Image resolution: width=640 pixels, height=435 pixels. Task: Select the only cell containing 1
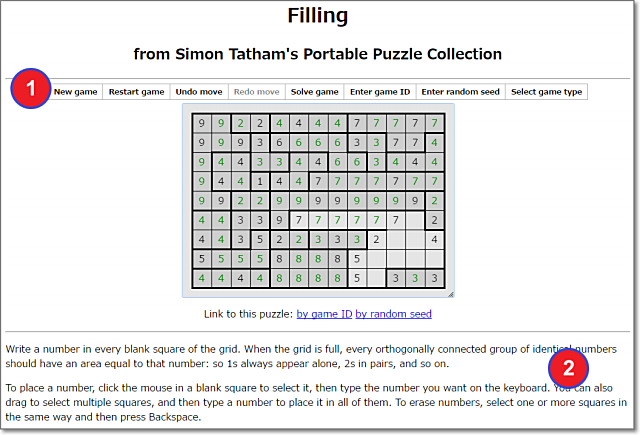click(261, 182)
